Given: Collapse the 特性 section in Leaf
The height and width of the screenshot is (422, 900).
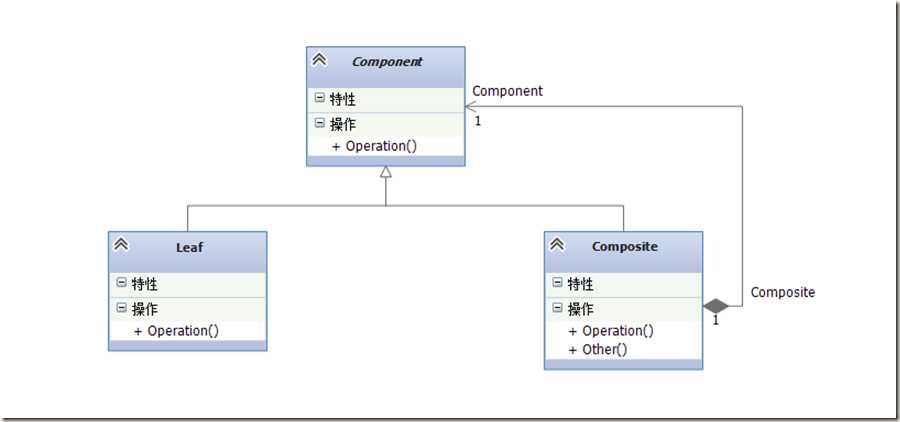Looking at the screenshot, I should click(x=121, y=283).
